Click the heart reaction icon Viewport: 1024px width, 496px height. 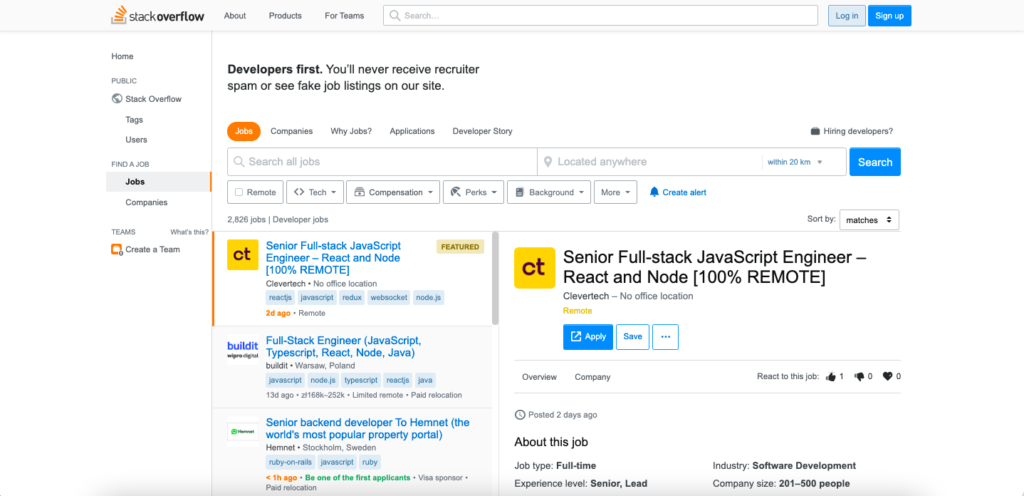point(887,377)
